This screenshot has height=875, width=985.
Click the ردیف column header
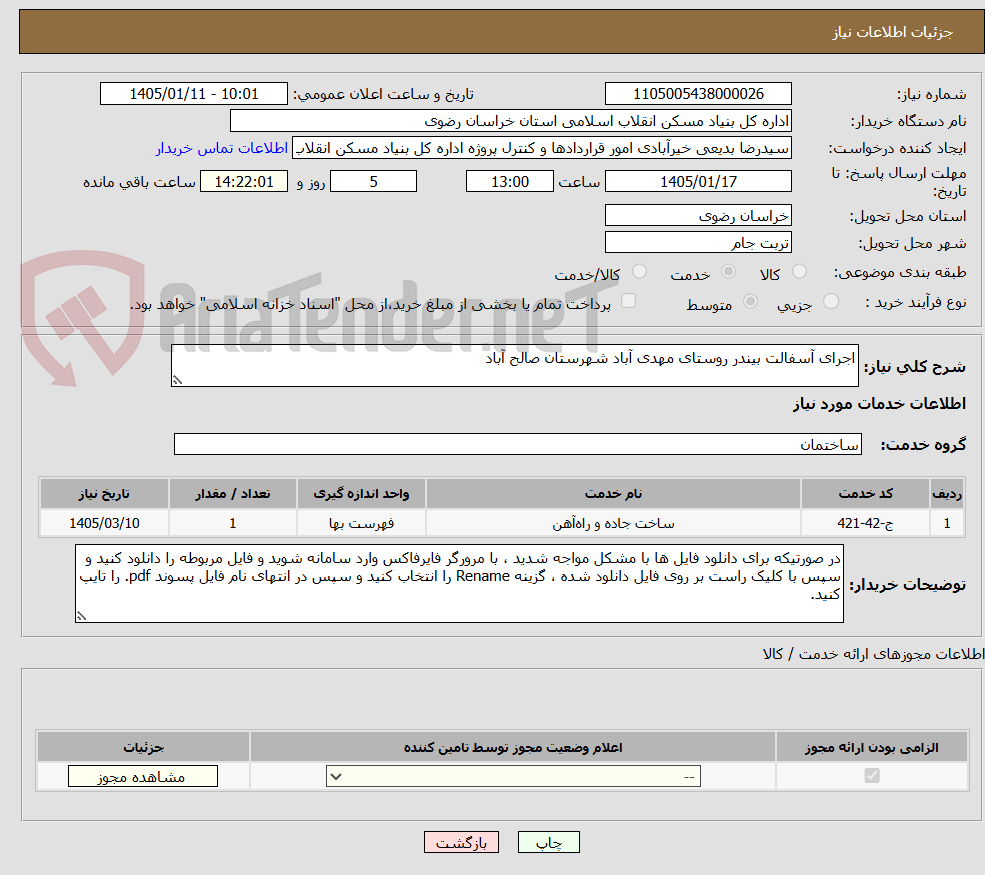947,494
